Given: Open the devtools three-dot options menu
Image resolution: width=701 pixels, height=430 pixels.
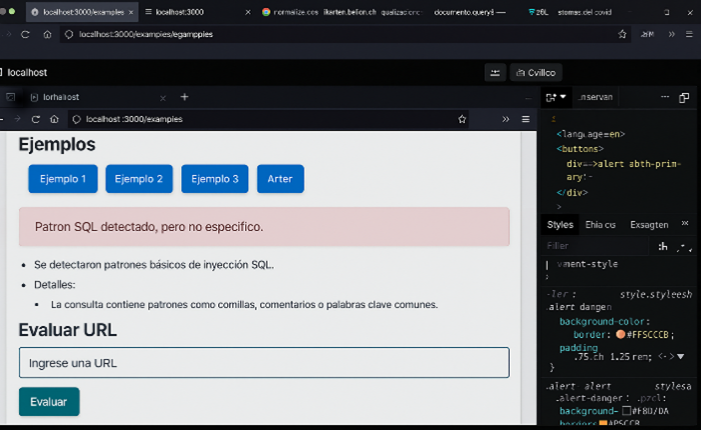Looking at the screenshot, I should pyautogui.click(x=664, y=97).
